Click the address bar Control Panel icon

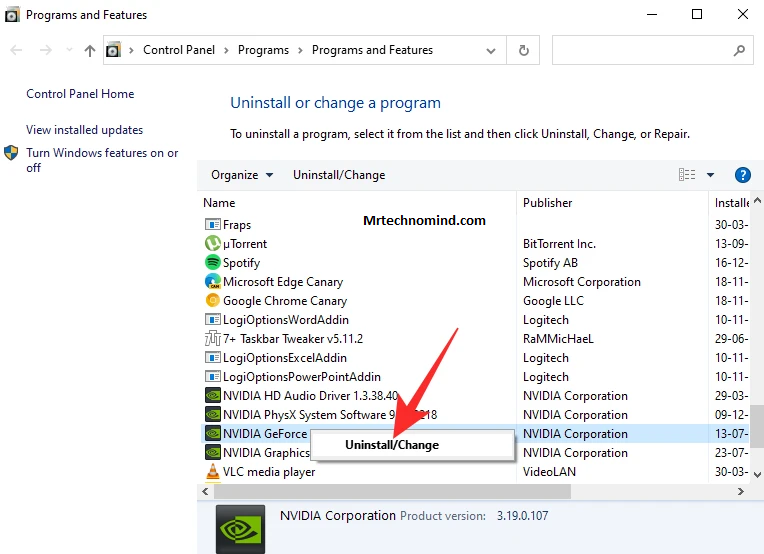113,50
